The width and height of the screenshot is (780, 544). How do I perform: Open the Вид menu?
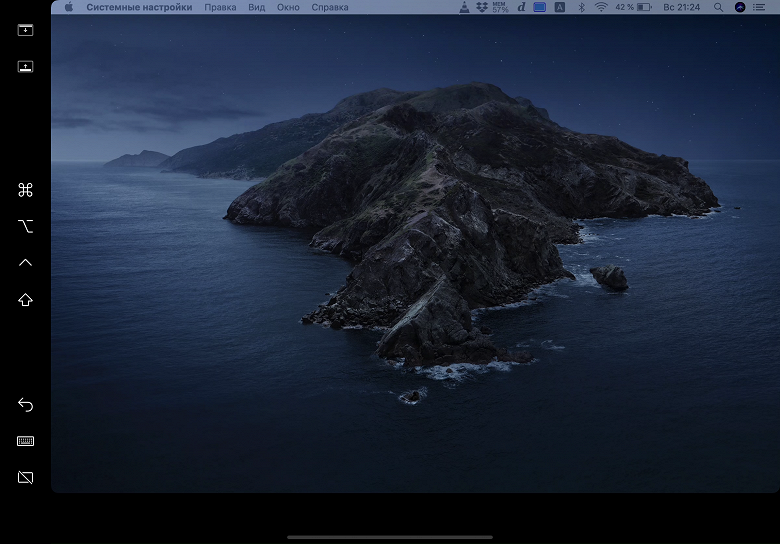[256, 7]
